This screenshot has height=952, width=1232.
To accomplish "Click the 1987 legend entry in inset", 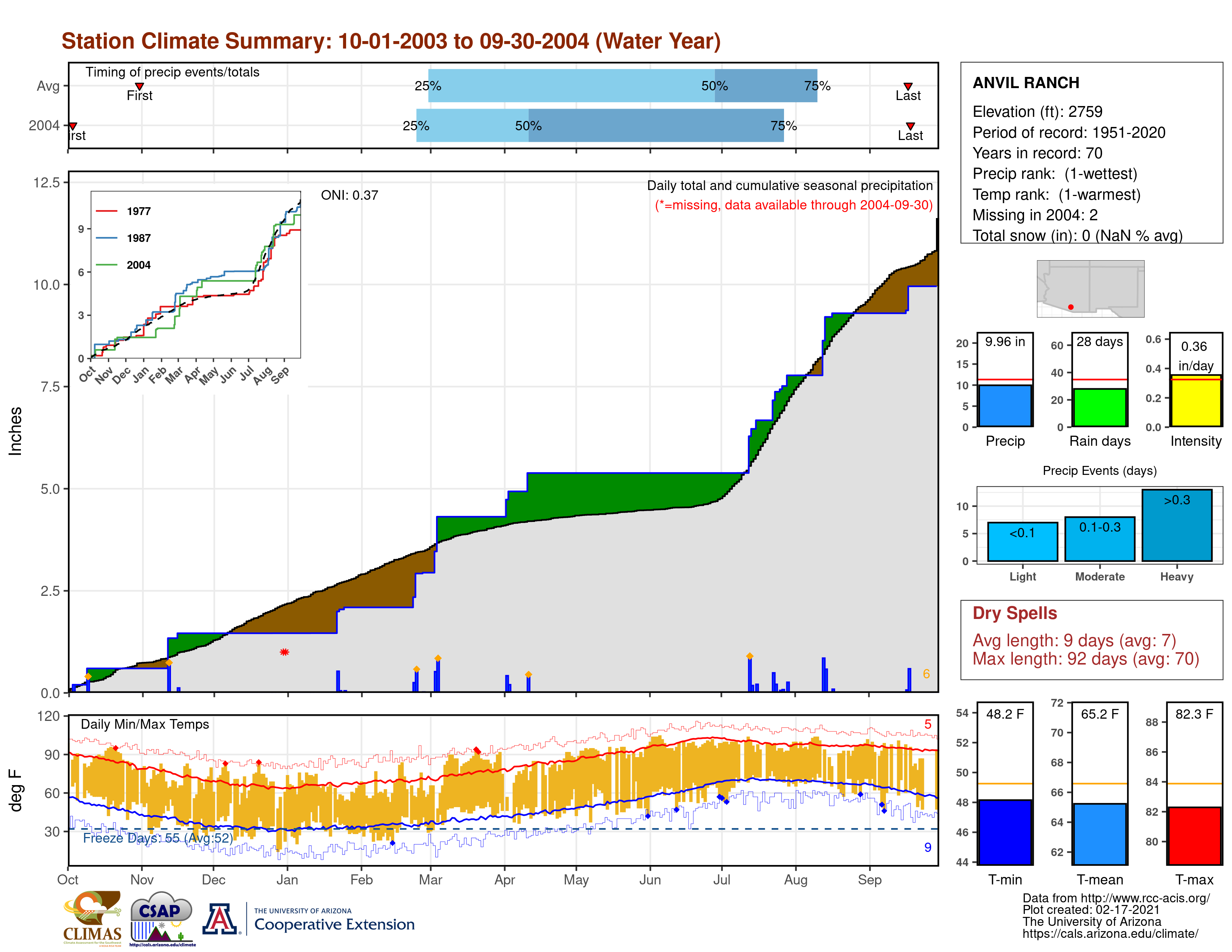I will (x=124, y=238).
